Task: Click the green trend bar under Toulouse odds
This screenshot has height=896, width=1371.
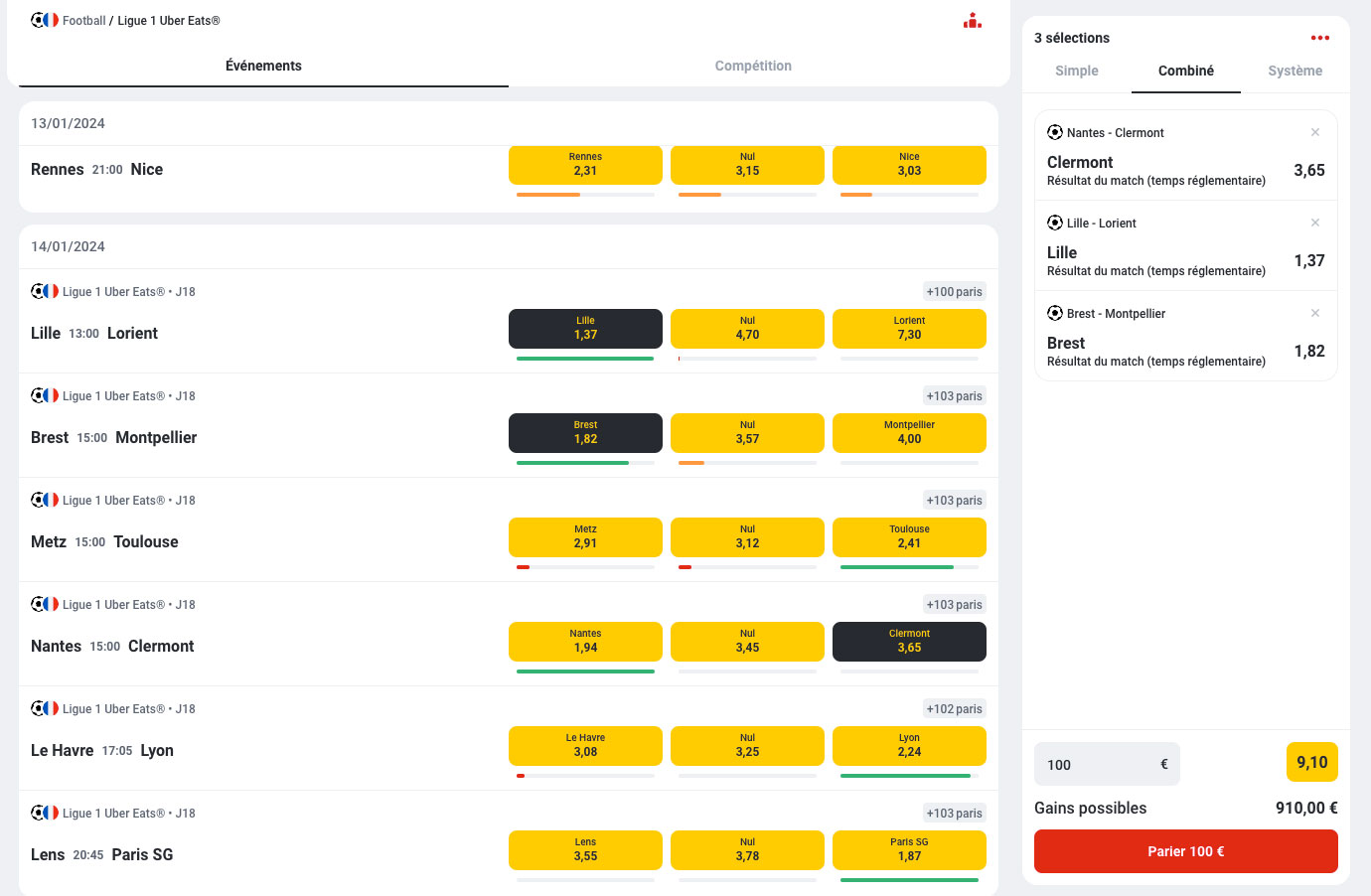Action: pos(897,567)
